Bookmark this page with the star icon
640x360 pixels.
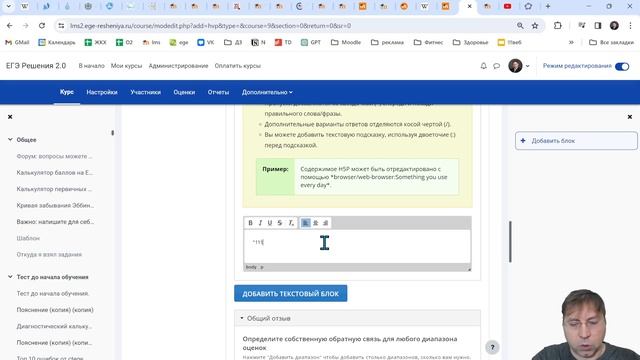tap(535, 26)
